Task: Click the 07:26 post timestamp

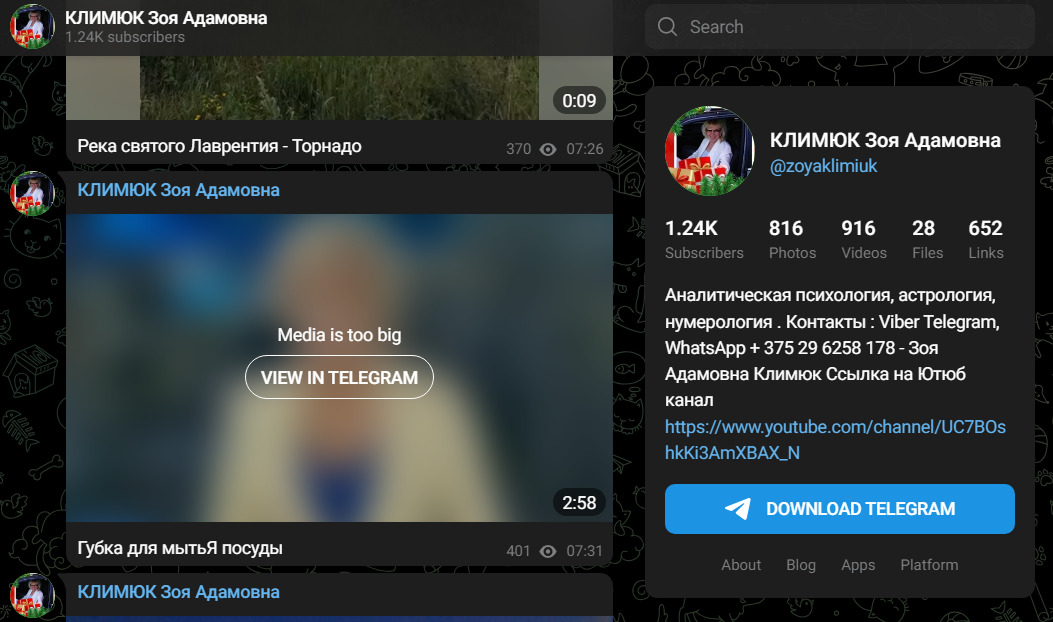Action: click(x=585, y=149)
